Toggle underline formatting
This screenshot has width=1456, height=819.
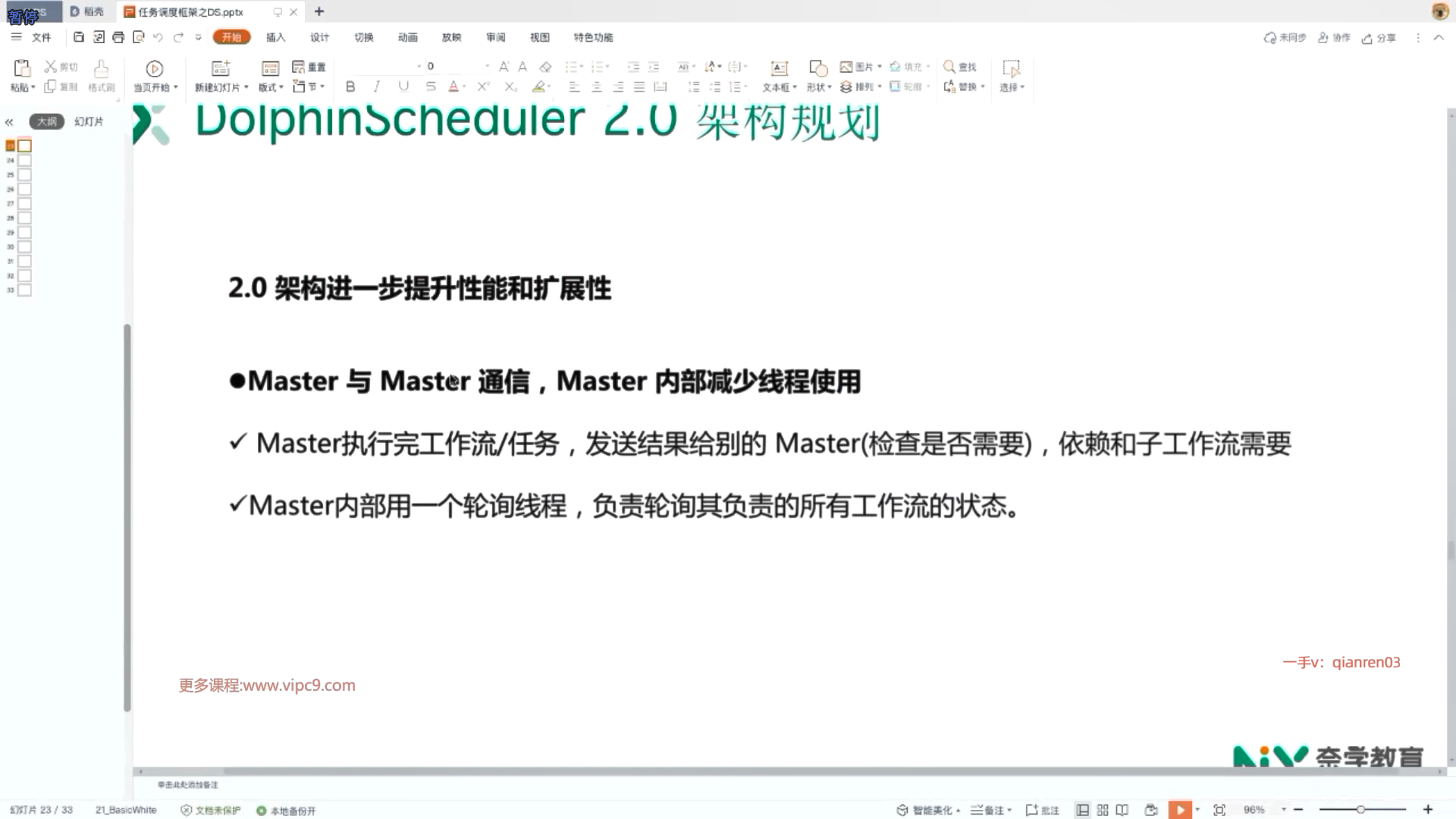[403, 86]
